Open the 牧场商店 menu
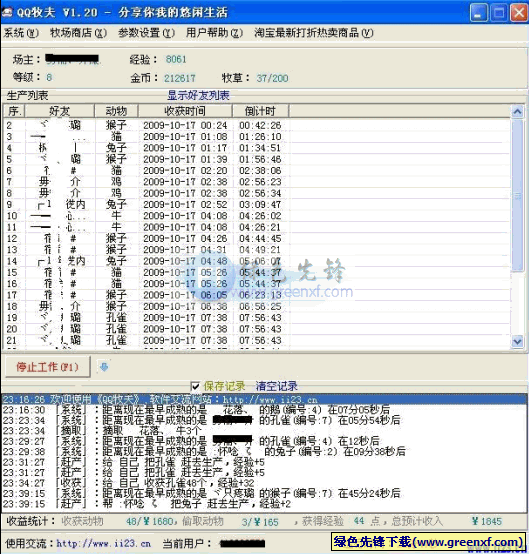529x554 pixels. 78,33
